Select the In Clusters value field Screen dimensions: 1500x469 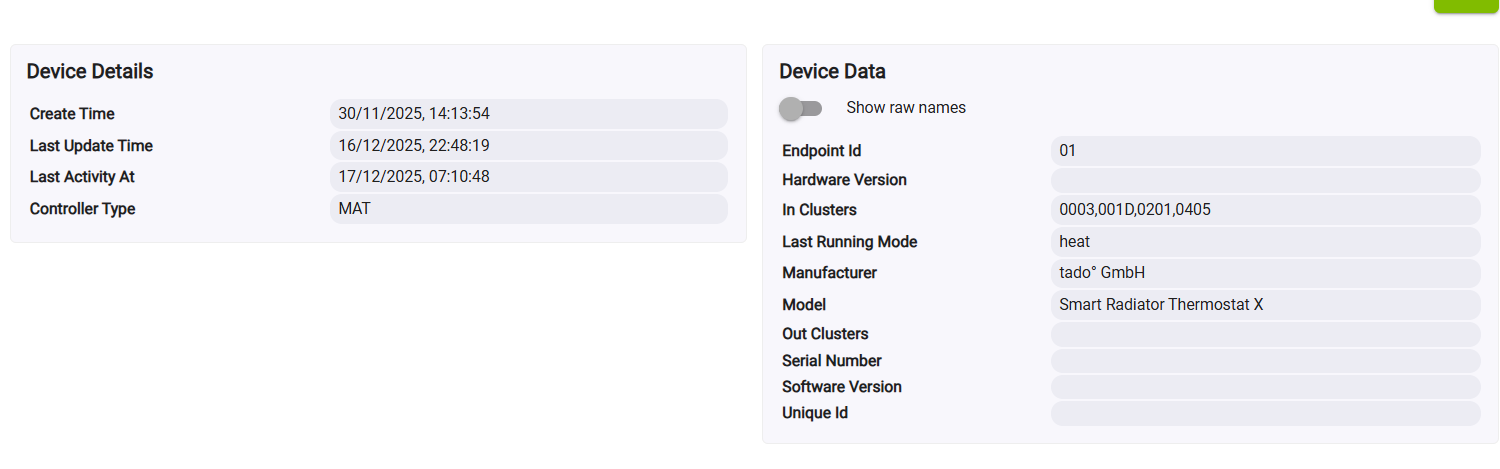pyautogui.click(x=1264, y=210)
